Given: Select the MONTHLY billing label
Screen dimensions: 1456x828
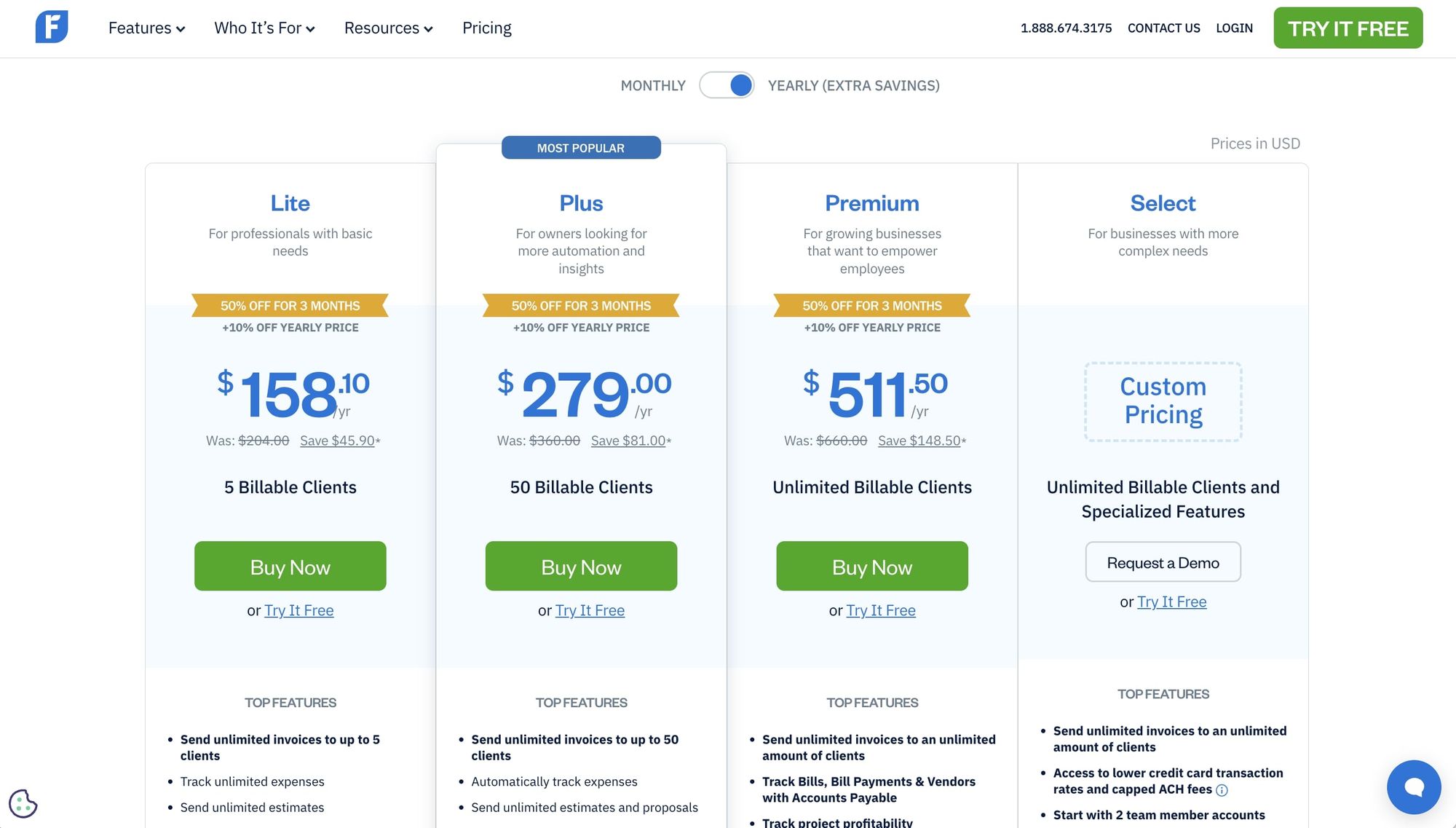Looking at the screenshot, I should [653, 86].
